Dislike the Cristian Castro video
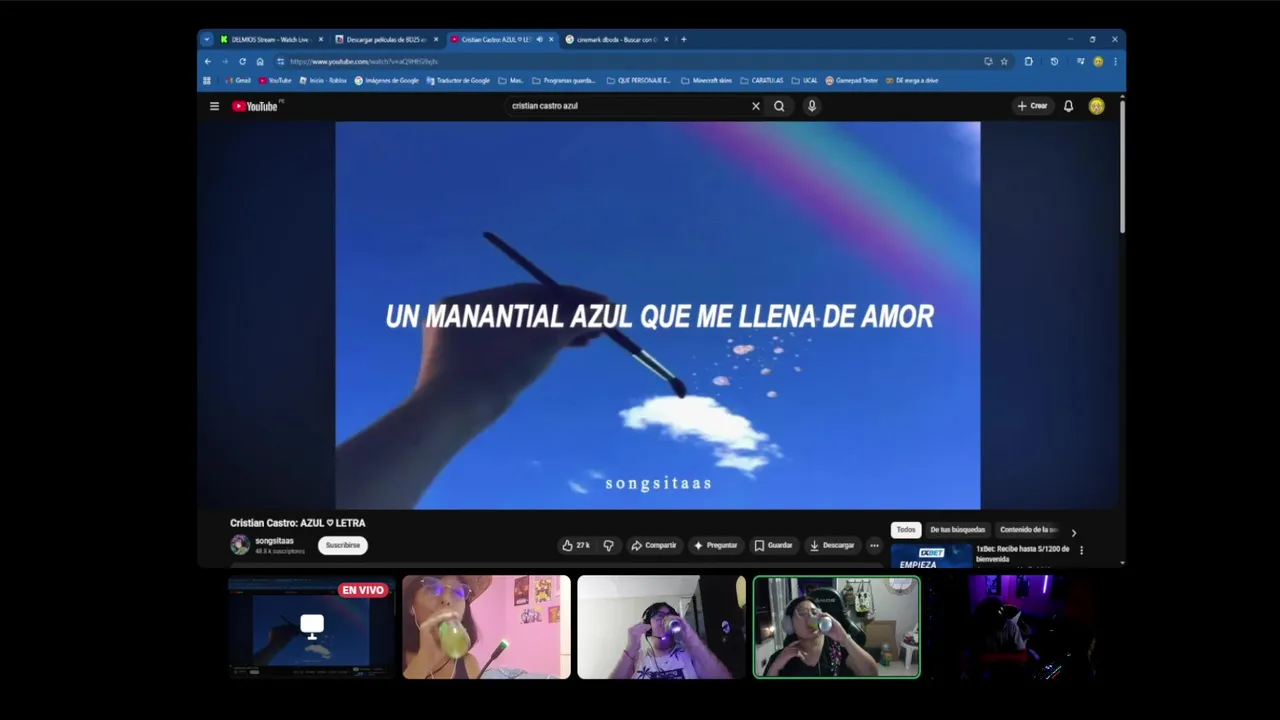Viewport: 1280px width, 720px height. (x=608, y=545)
